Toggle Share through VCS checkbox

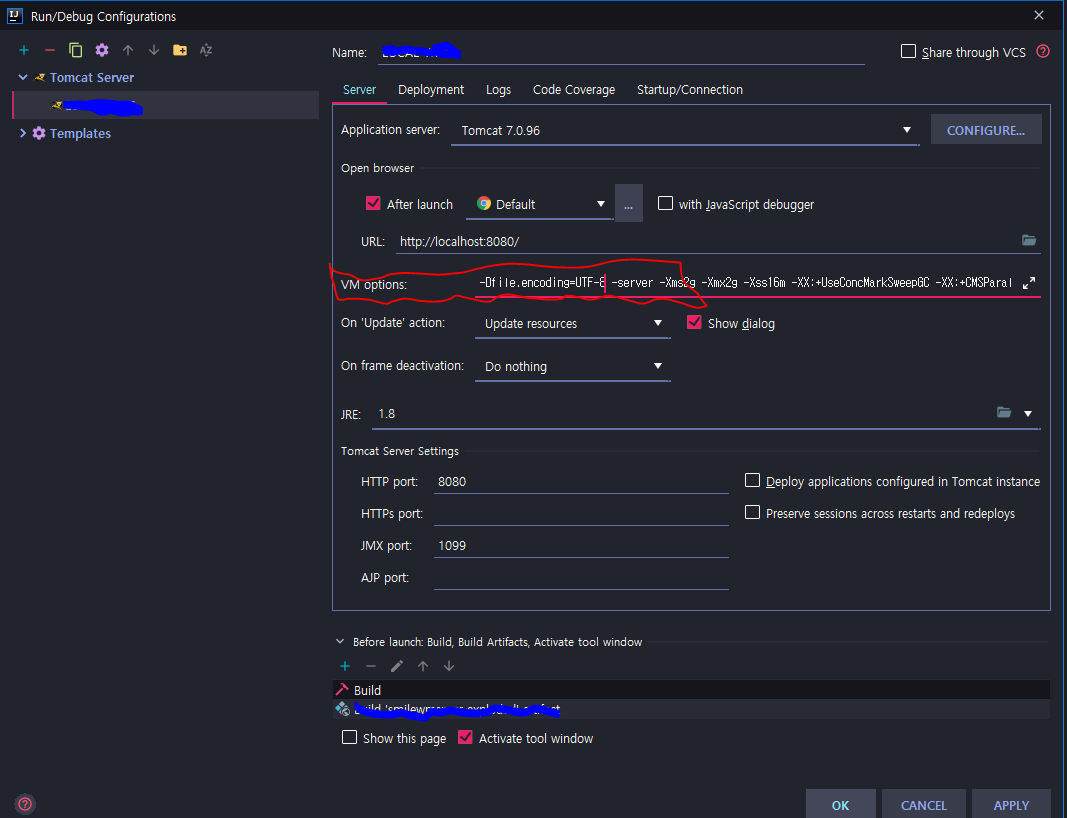click(x=908, y=52)
